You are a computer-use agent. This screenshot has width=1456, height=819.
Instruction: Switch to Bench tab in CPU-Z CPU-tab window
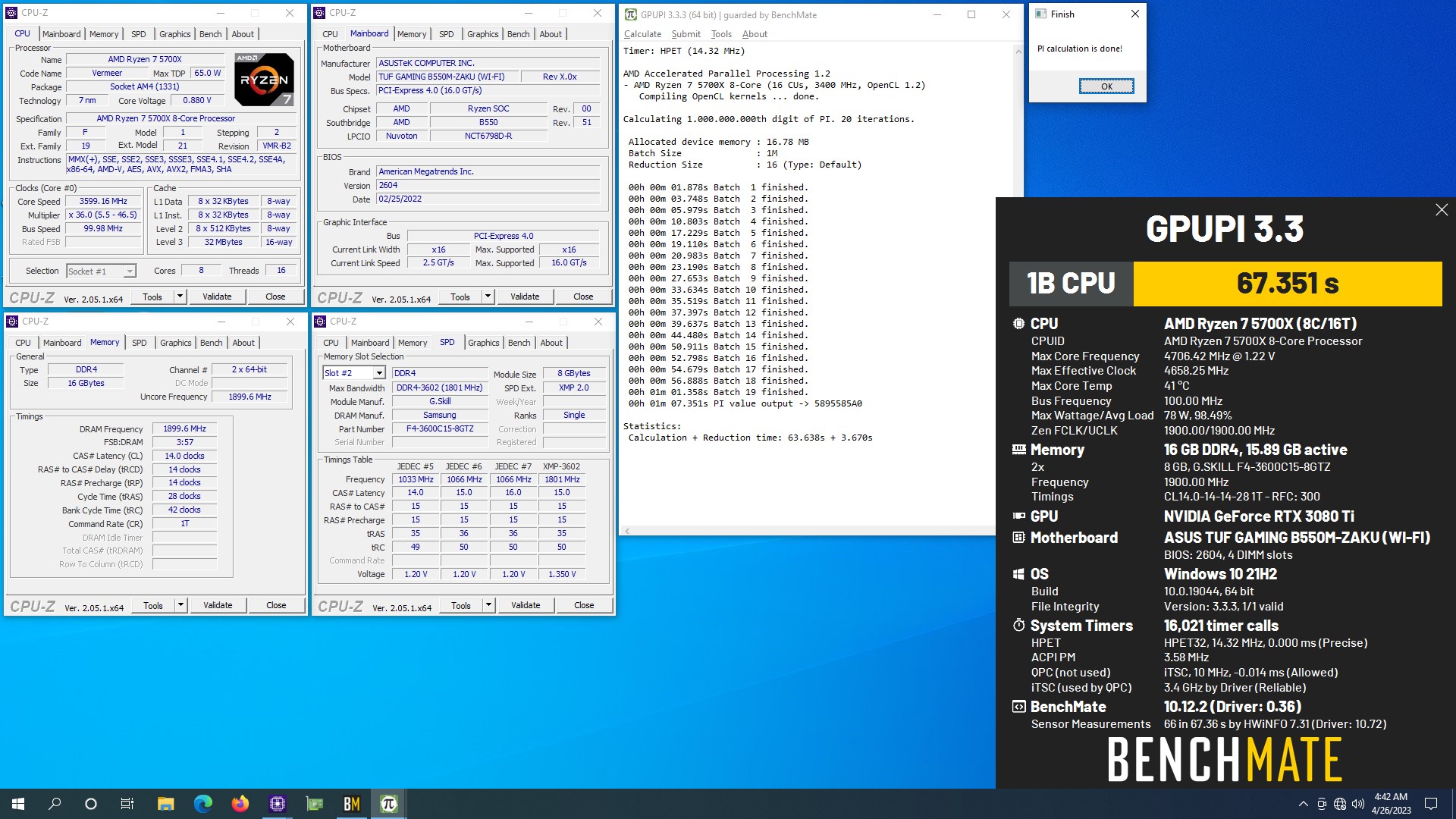click(x=210, y=34)
